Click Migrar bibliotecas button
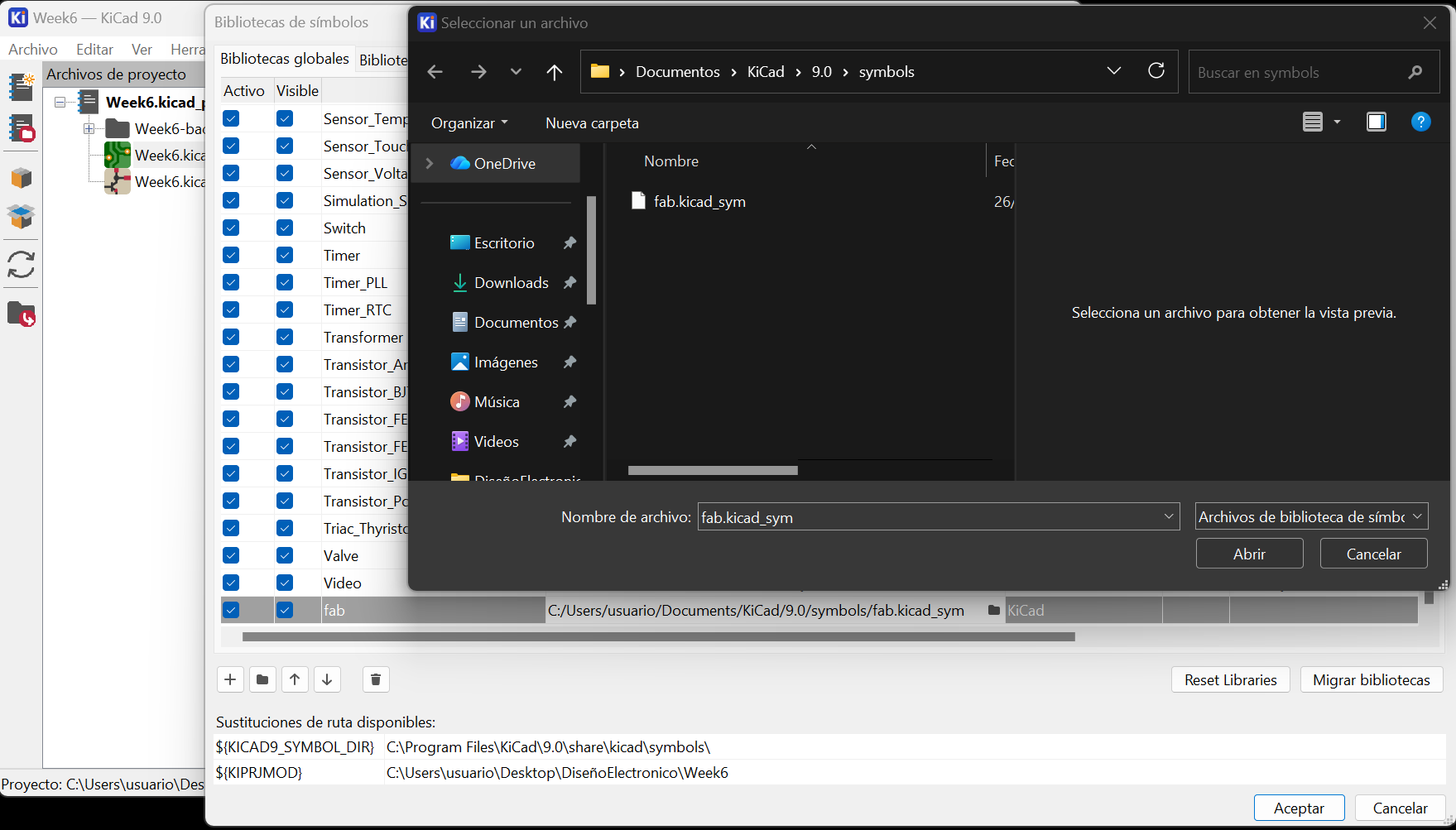 (x=1372, y=679)
